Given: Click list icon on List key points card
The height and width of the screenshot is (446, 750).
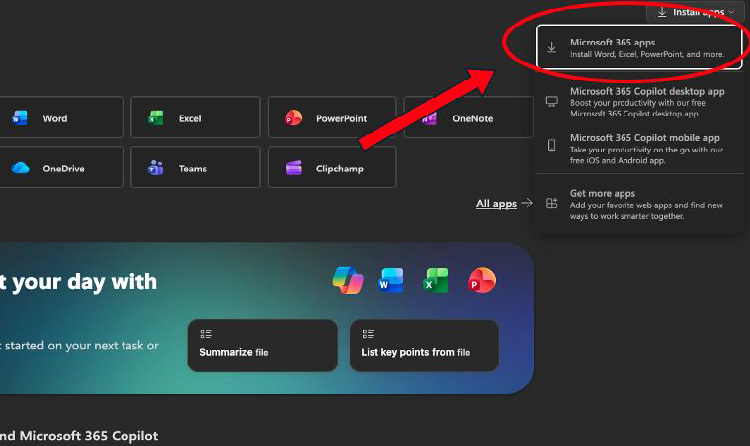Looking at the screenshot, I should [368, 334].
